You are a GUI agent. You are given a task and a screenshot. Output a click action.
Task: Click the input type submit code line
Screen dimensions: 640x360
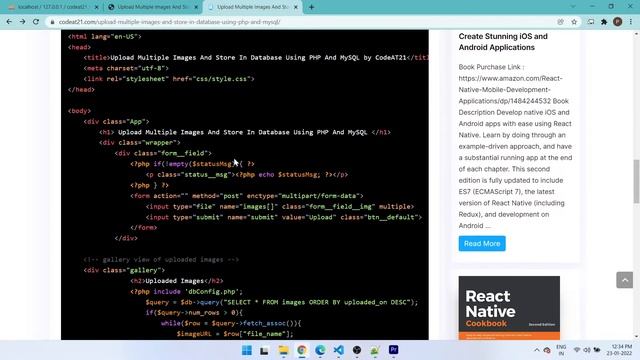pos(284,217)
